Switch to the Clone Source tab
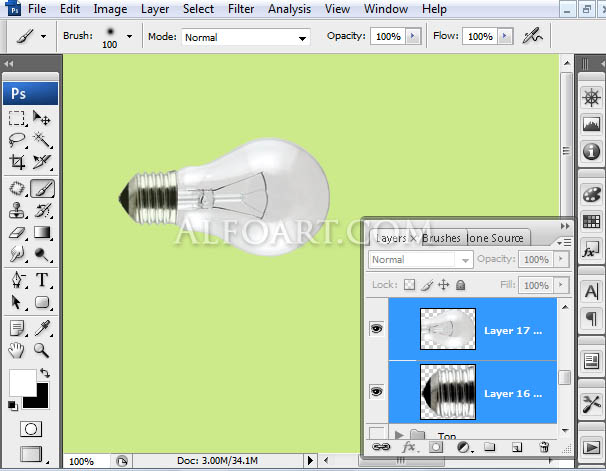 tap(495, 238)
